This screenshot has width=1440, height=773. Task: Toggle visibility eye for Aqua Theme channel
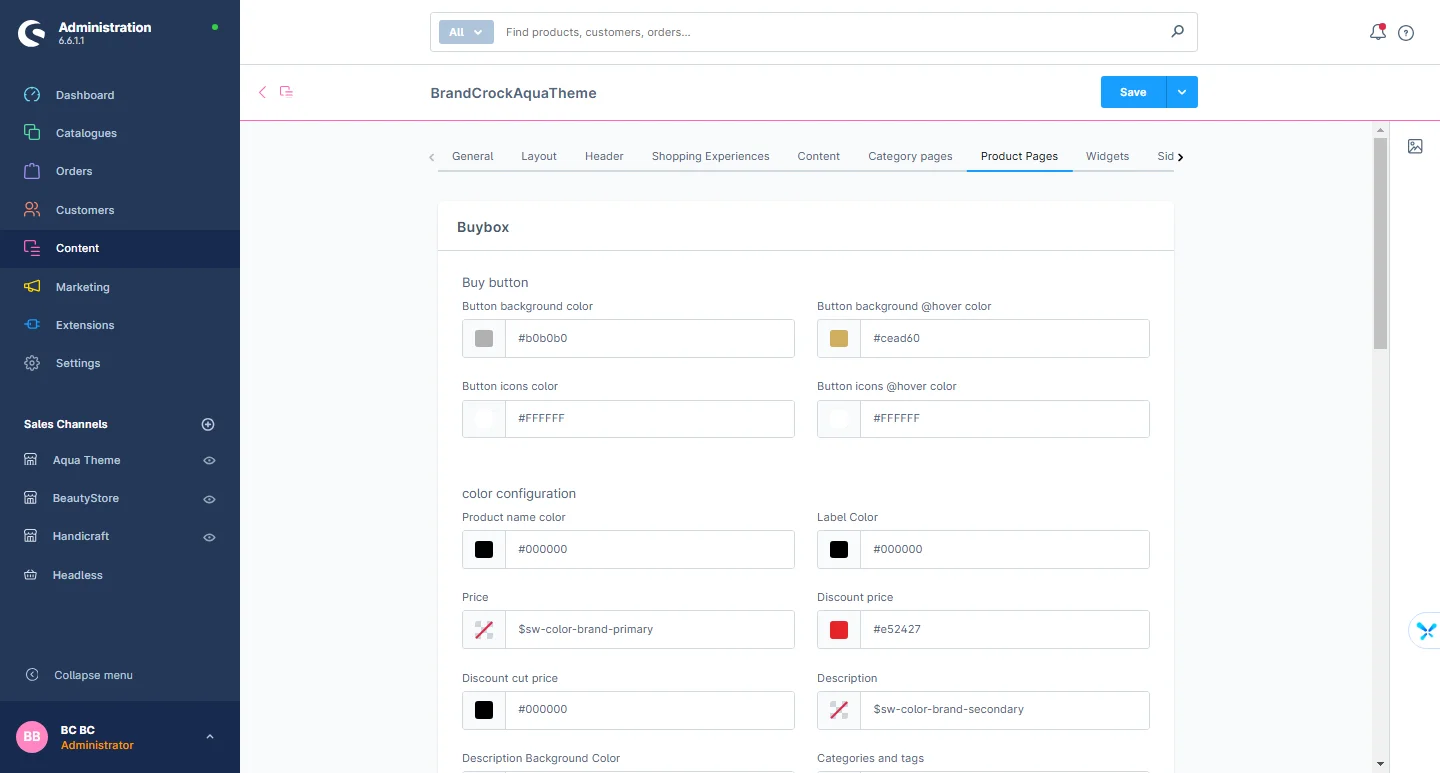pyautogui.click(x=209, y=461)
